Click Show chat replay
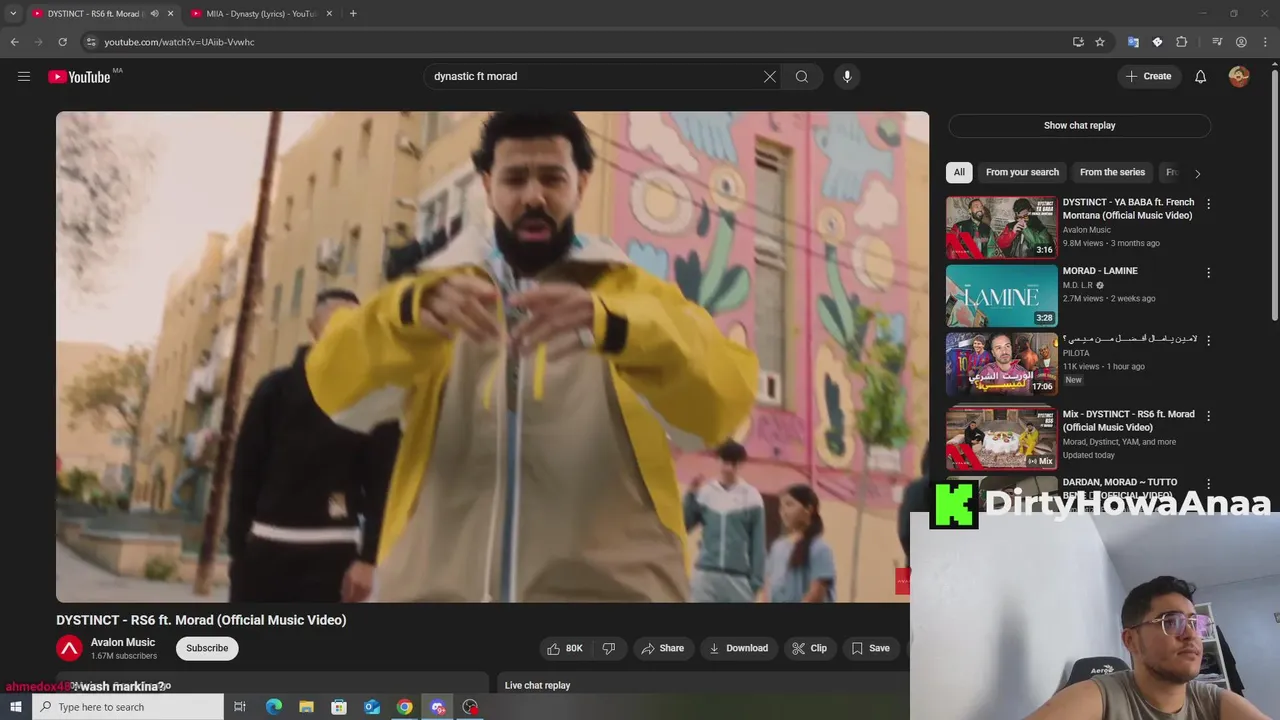The height and width of the screenshot is (720, 1280). tap(1079, 125)
